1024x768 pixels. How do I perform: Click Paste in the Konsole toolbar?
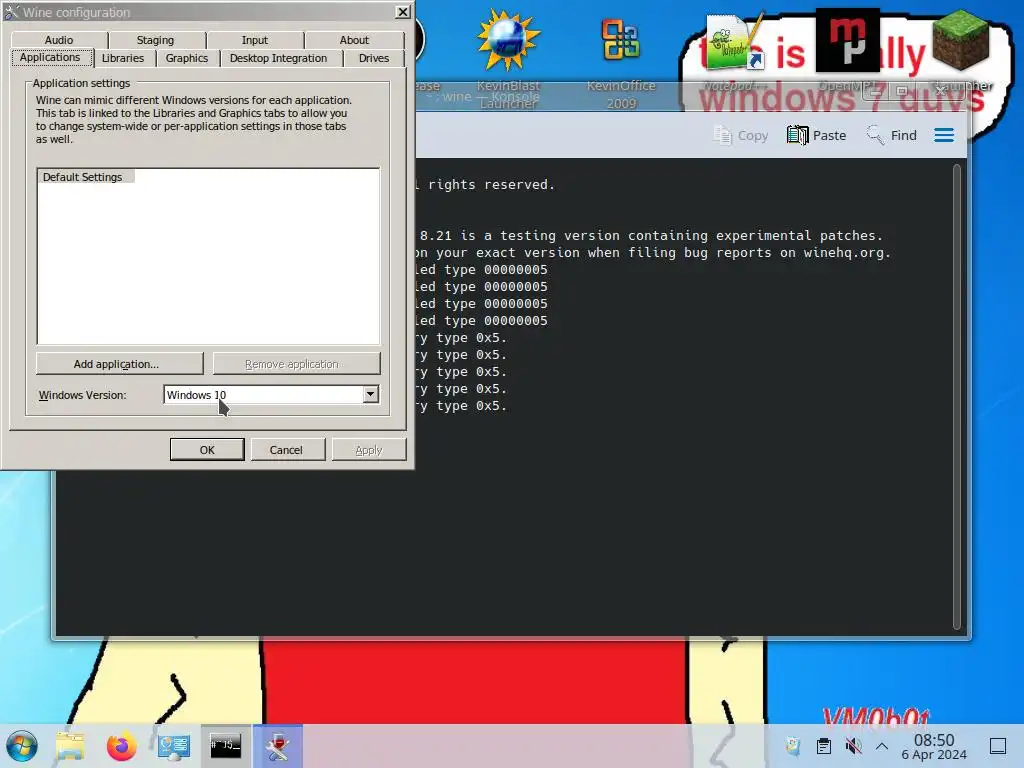click(816, 135)
